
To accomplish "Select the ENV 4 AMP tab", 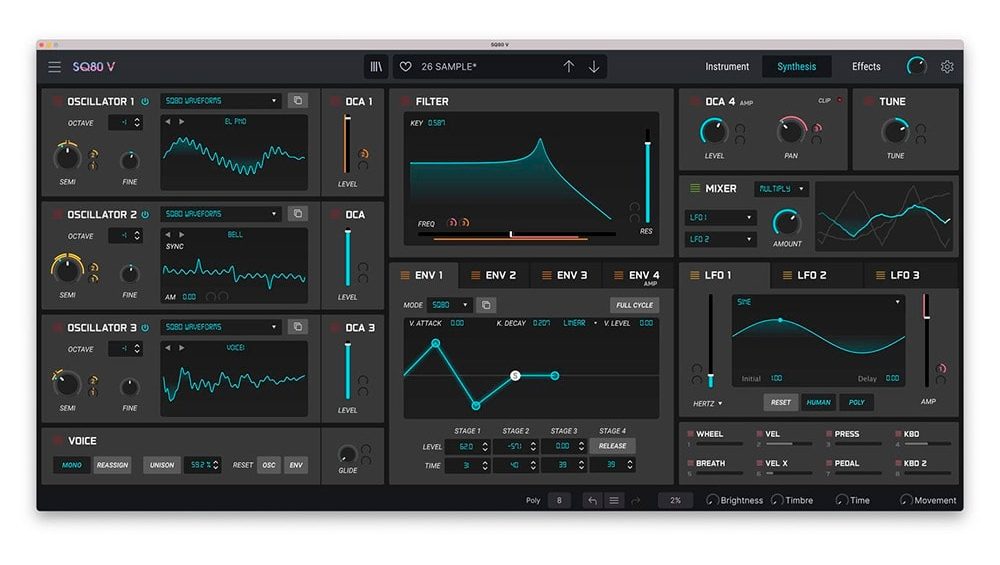I will 638,276.
